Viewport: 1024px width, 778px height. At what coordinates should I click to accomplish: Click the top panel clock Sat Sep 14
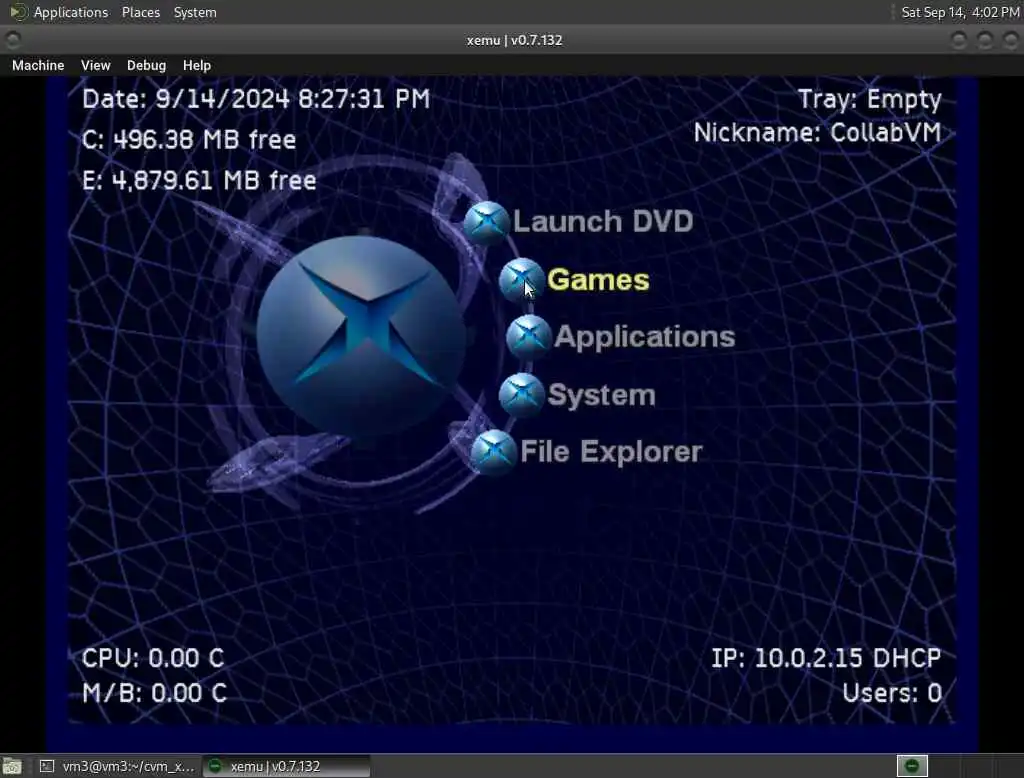pyautogui.click(x=960, y=12)
